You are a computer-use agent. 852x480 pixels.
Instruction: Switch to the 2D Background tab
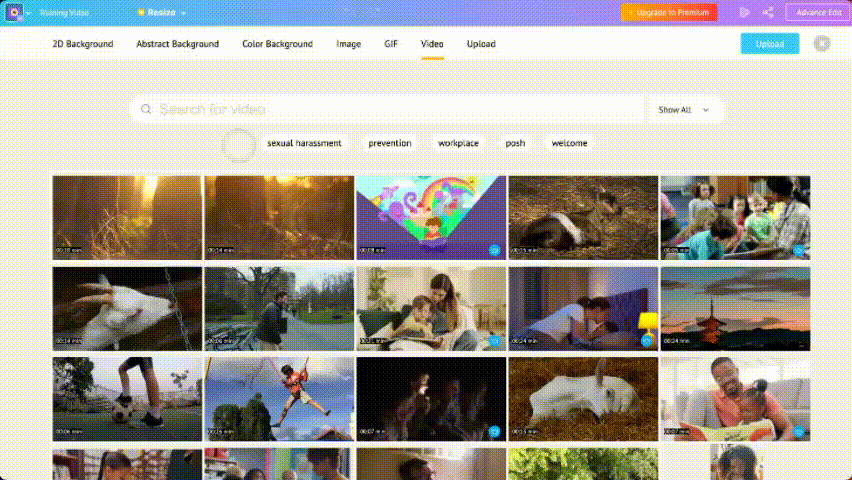click(83, 43)
